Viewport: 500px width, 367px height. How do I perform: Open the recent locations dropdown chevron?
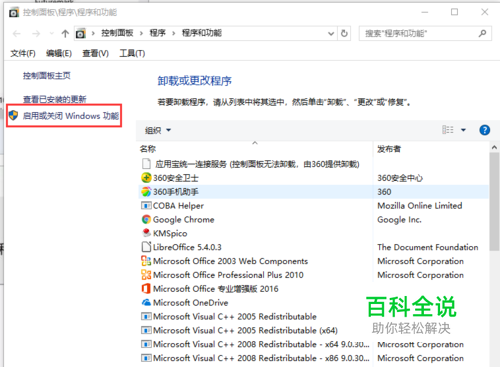tap(51, 33)
